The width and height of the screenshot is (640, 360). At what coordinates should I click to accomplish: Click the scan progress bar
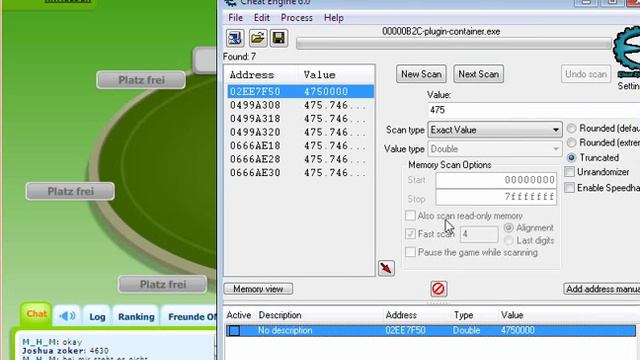coord(454,44)
